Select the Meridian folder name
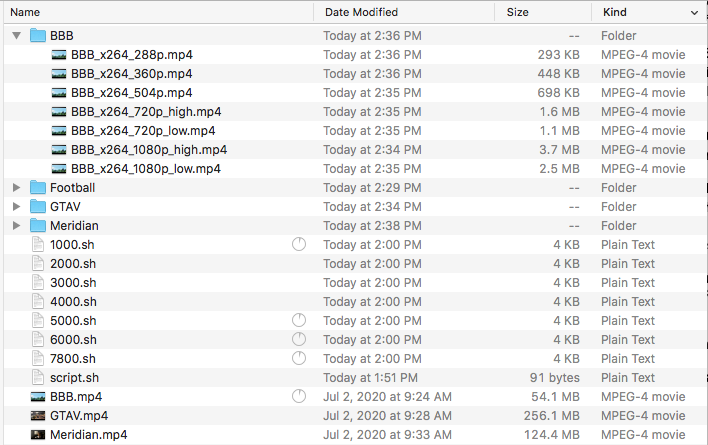Viewport: 708px width, 445px height. pyautogui.click(x=74, y=226)
